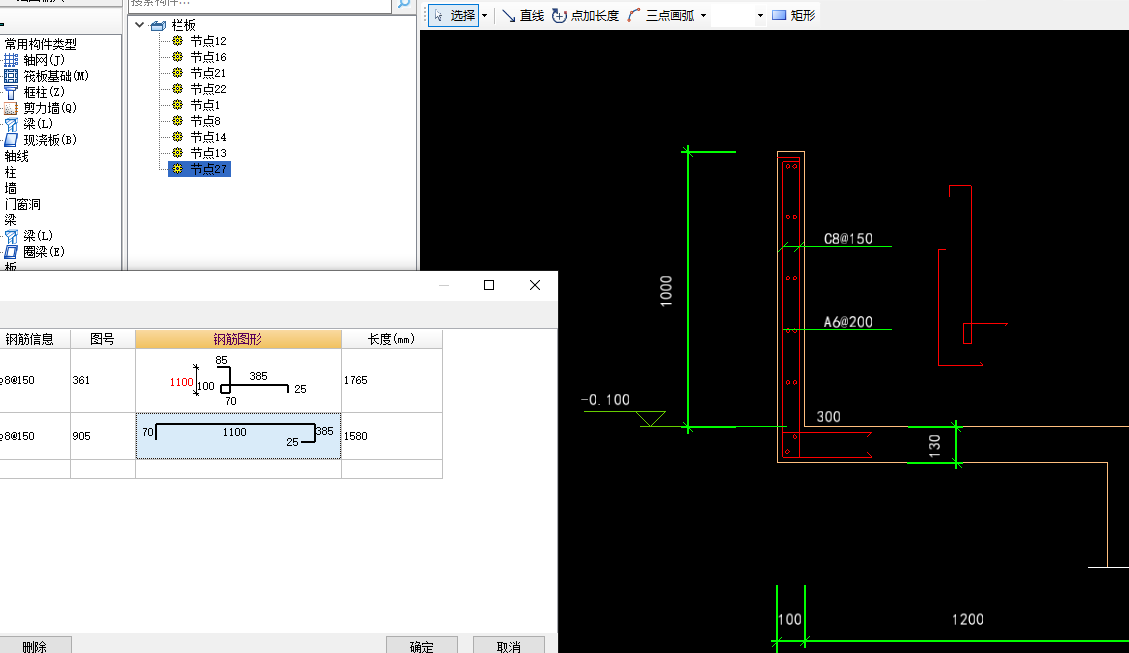
Task: Cancel dialog with 取消 button
Action: pyautogui.click(x=508, y=646)
